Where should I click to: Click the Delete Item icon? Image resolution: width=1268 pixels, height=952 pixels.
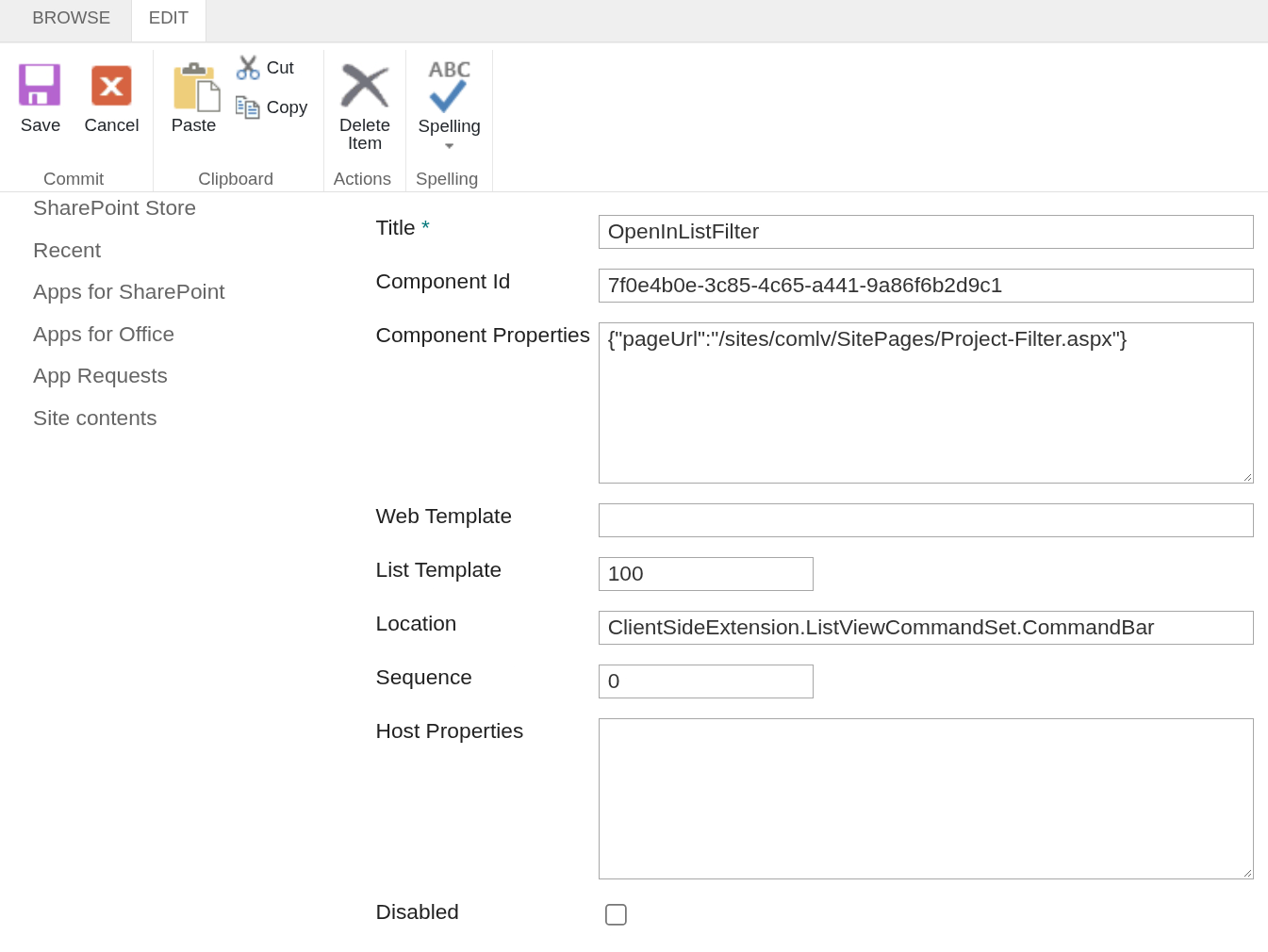tap(365, 86)
